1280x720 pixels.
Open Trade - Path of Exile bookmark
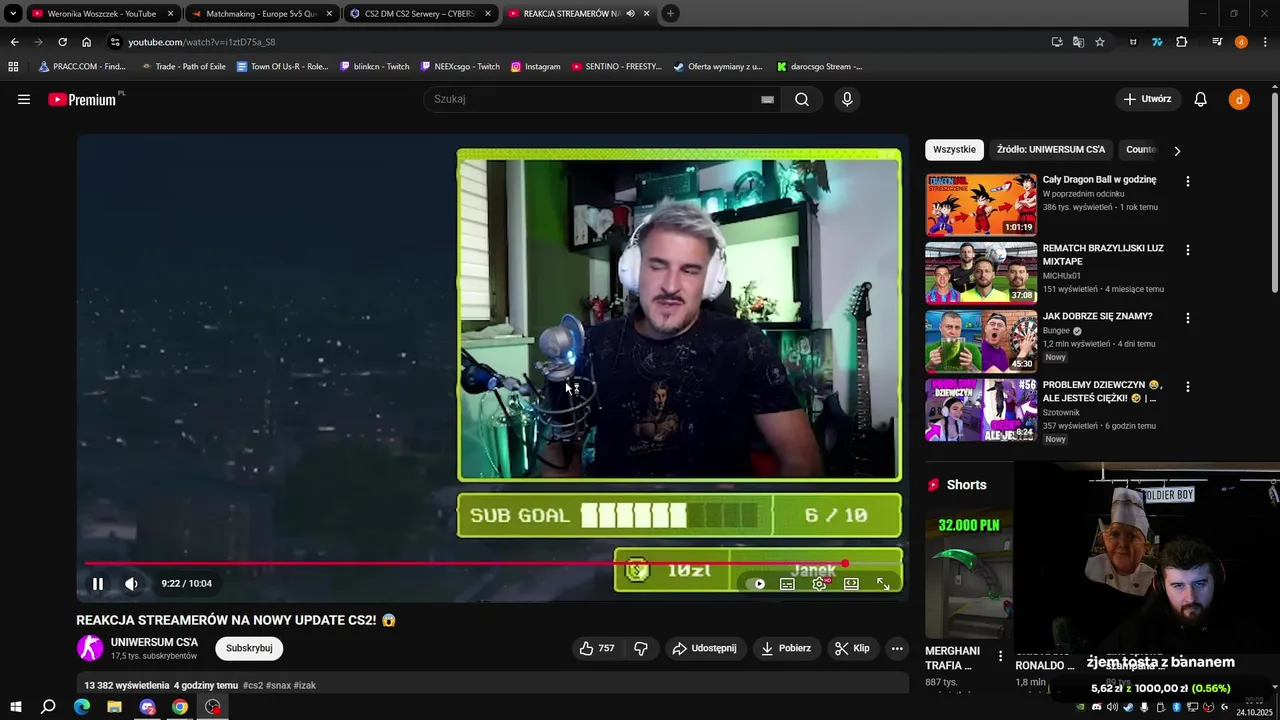tap(183, 67)
